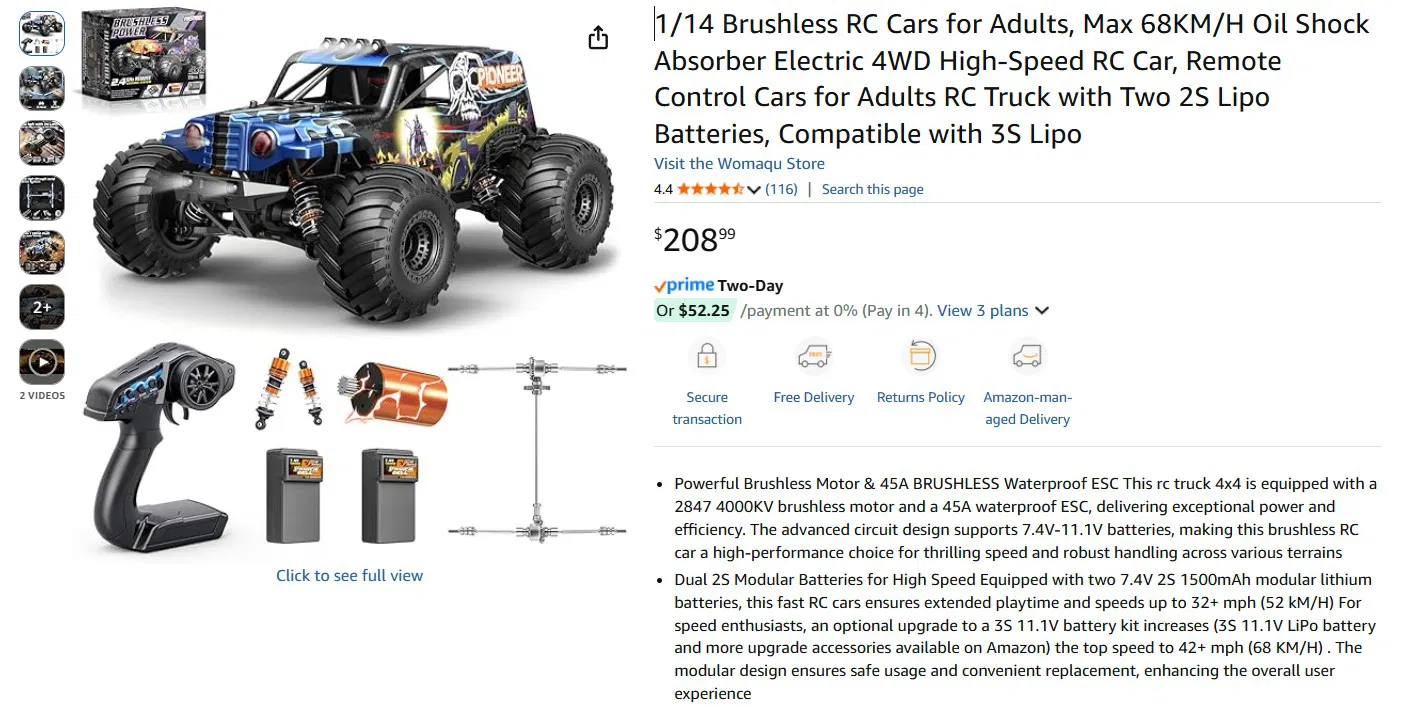The image size is (1404, 707).
Task: Select the second product thumbnail
Action: pyautogui.click(x=42, y=88)
